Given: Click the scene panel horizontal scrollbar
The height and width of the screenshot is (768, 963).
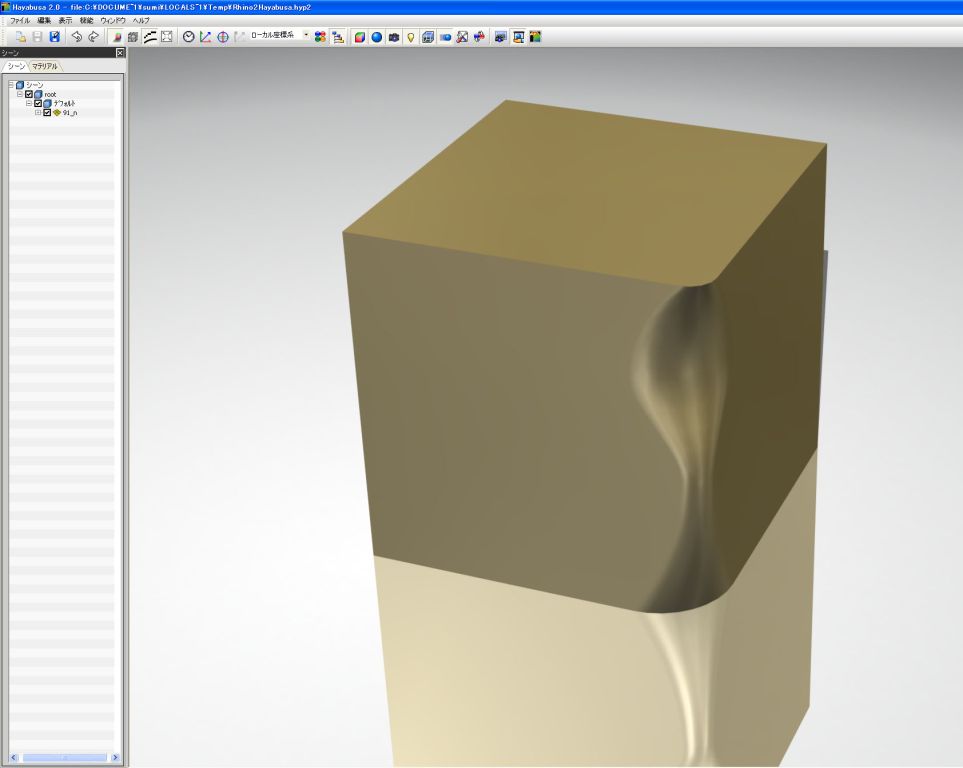Looking at the screenshot, I should (65, 758).
